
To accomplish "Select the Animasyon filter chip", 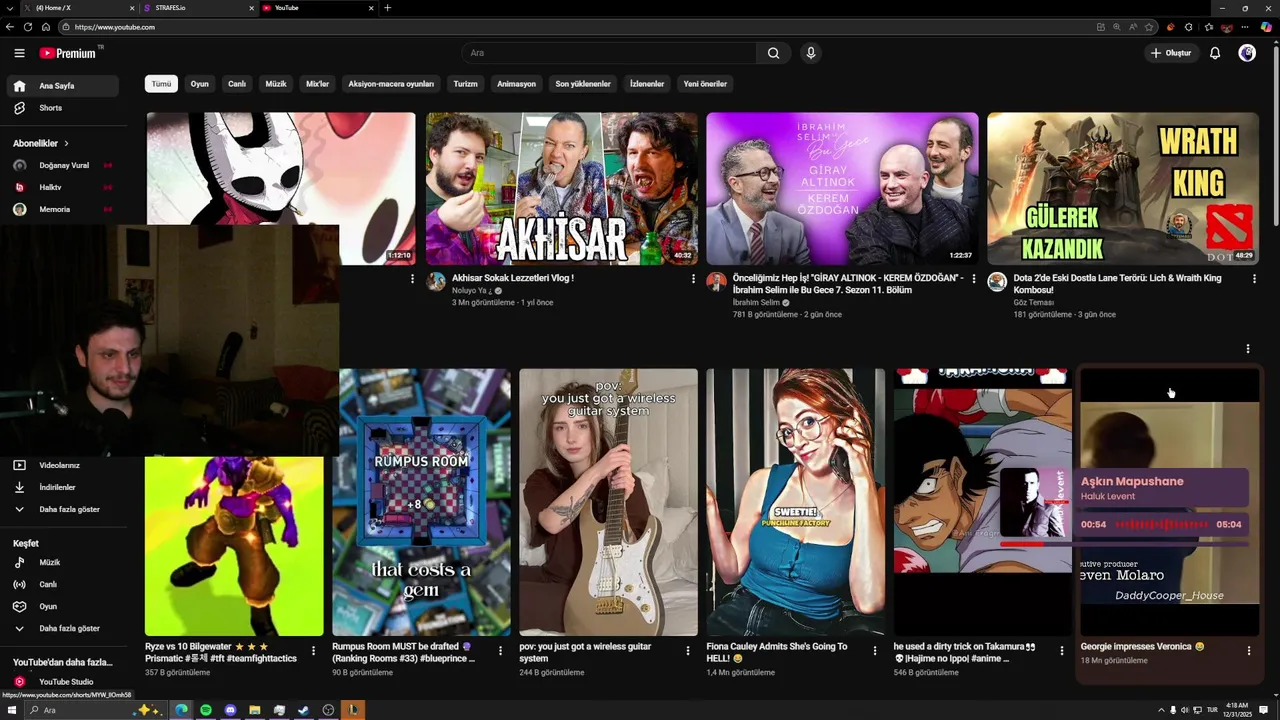I will tap(516, 84).
